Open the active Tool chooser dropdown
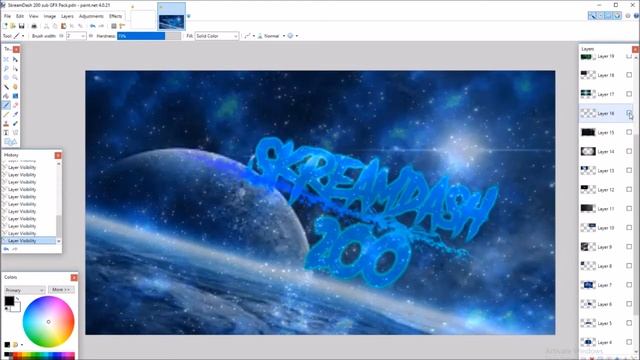Image resolution: width=640 pixels, height=360 pixels. point(19,36)
